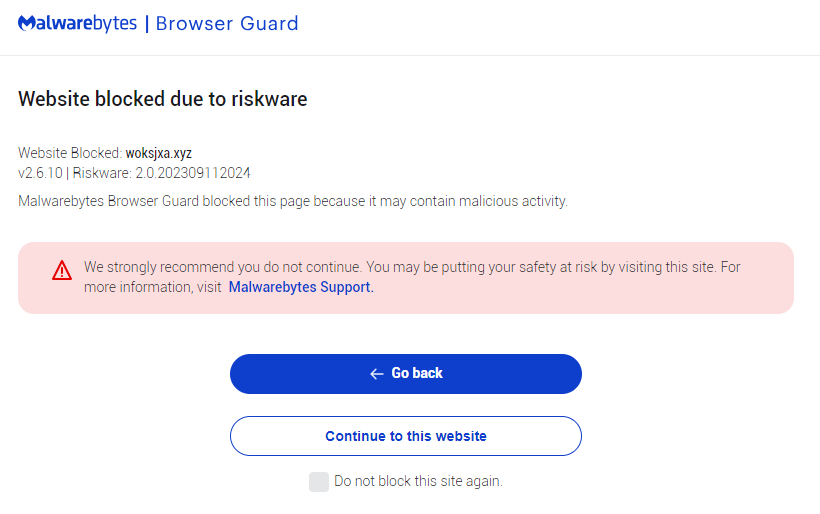Click the 'Do not block this site again.' label
The width and height of the screenshot is (820, 514).
coord(418,481)
